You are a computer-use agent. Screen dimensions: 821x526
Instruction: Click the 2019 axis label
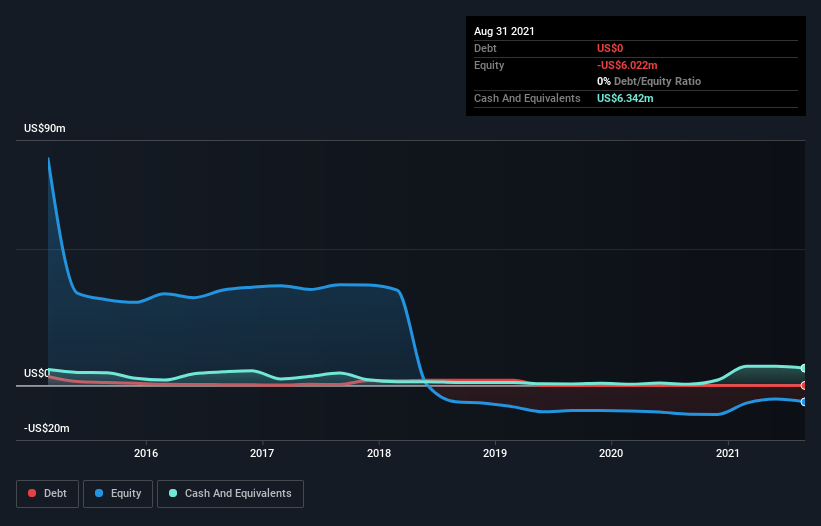pos(495,453)
